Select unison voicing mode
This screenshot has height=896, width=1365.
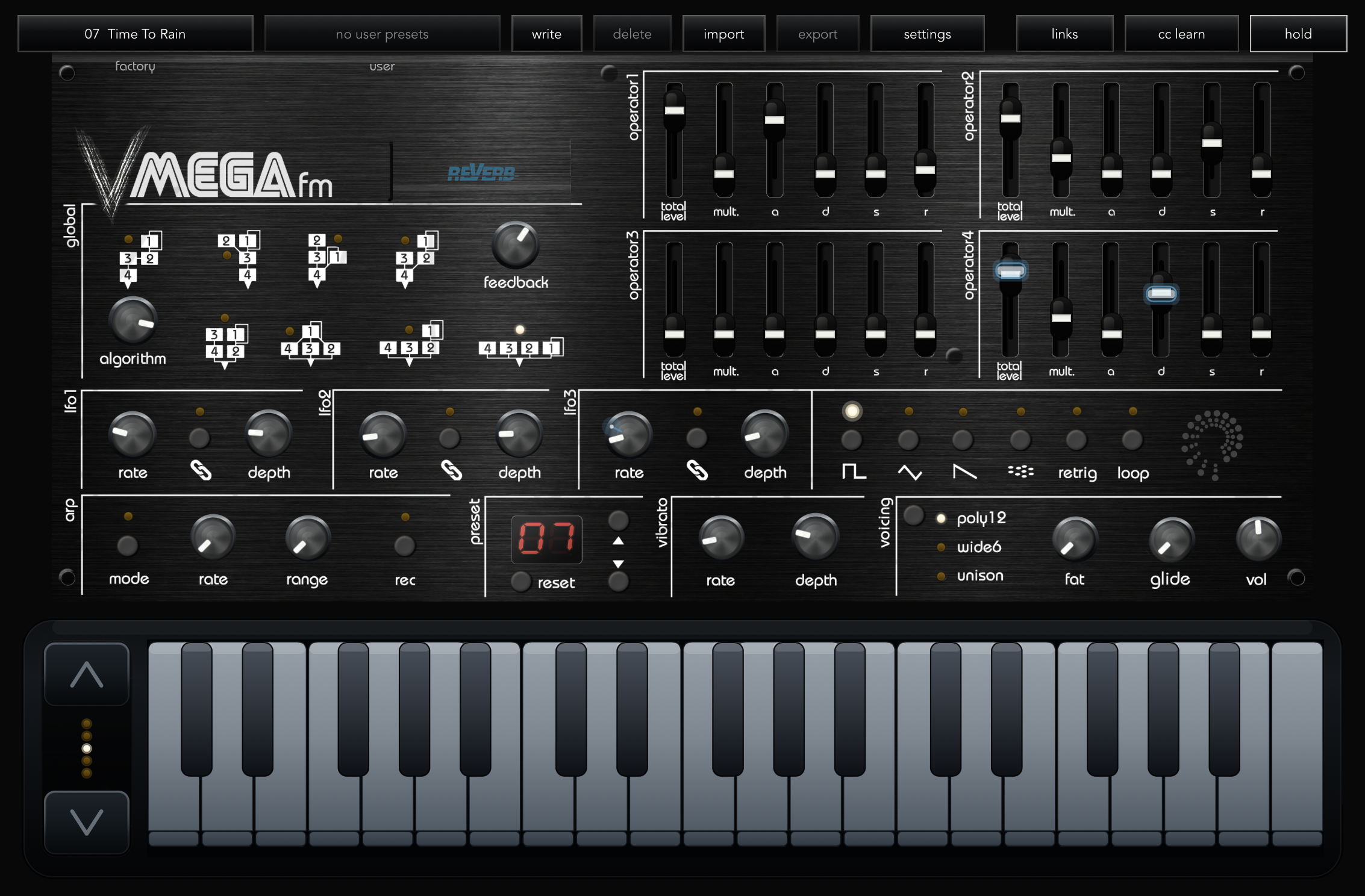point(980,576)
